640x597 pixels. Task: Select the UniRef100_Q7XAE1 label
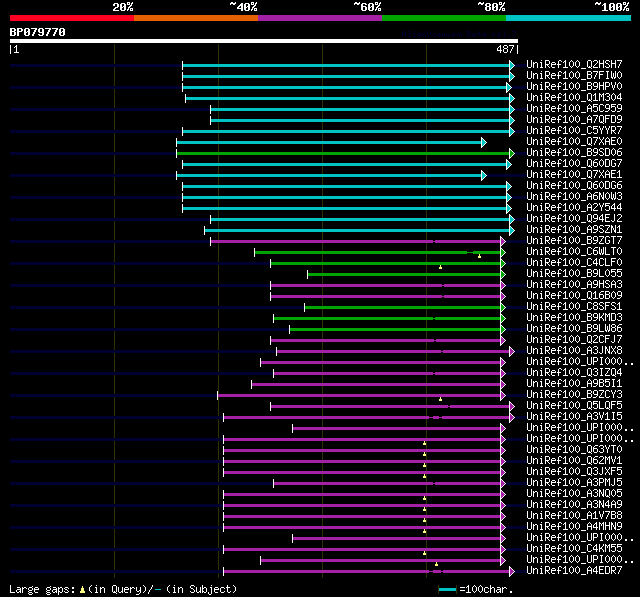(x=574, y=175)
